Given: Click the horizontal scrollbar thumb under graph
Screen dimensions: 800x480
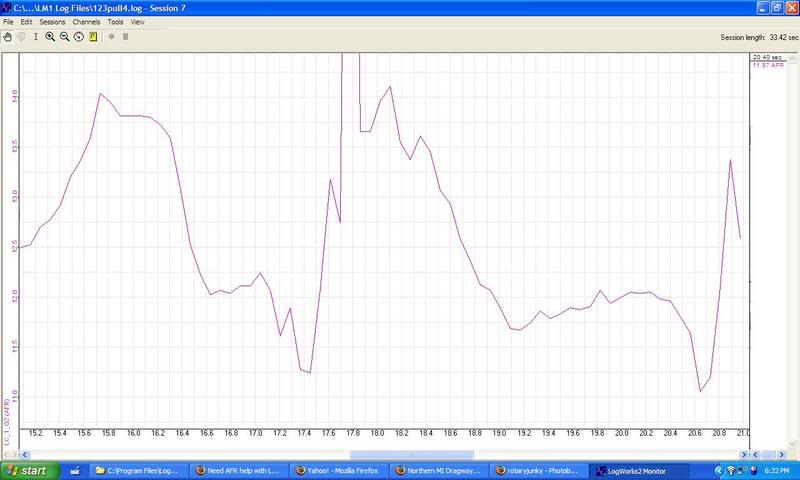Looking at the screenshot, I should [412, 454].
